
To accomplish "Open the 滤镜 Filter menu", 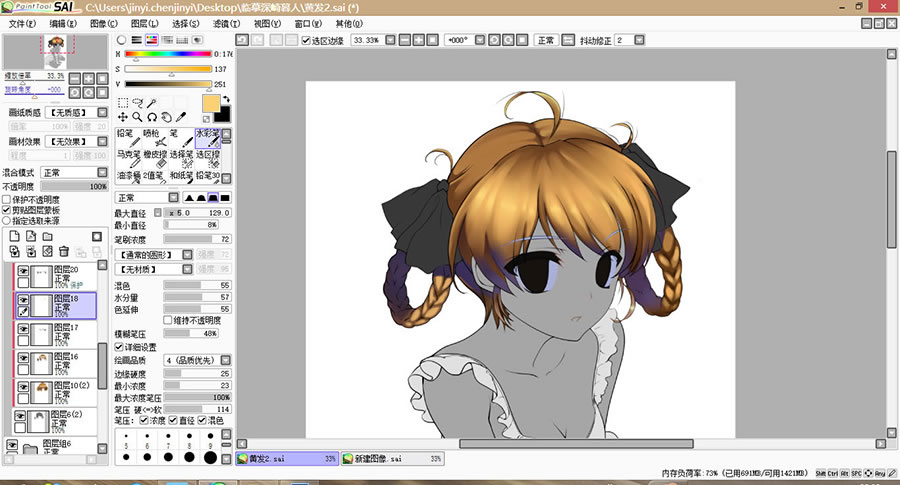I will 226,24.
